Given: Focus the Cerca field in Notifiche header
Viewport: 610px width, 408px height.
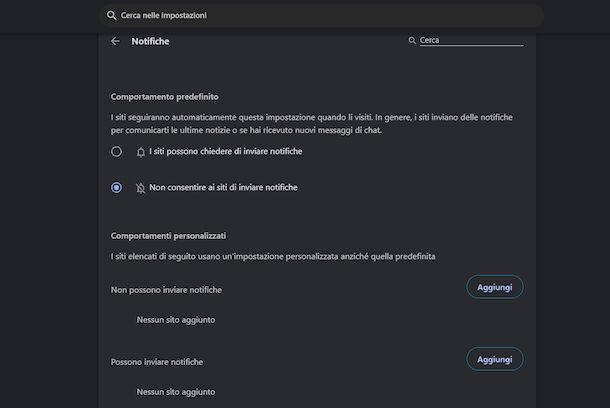Looking at the screenshot, I should click(472, 40).
